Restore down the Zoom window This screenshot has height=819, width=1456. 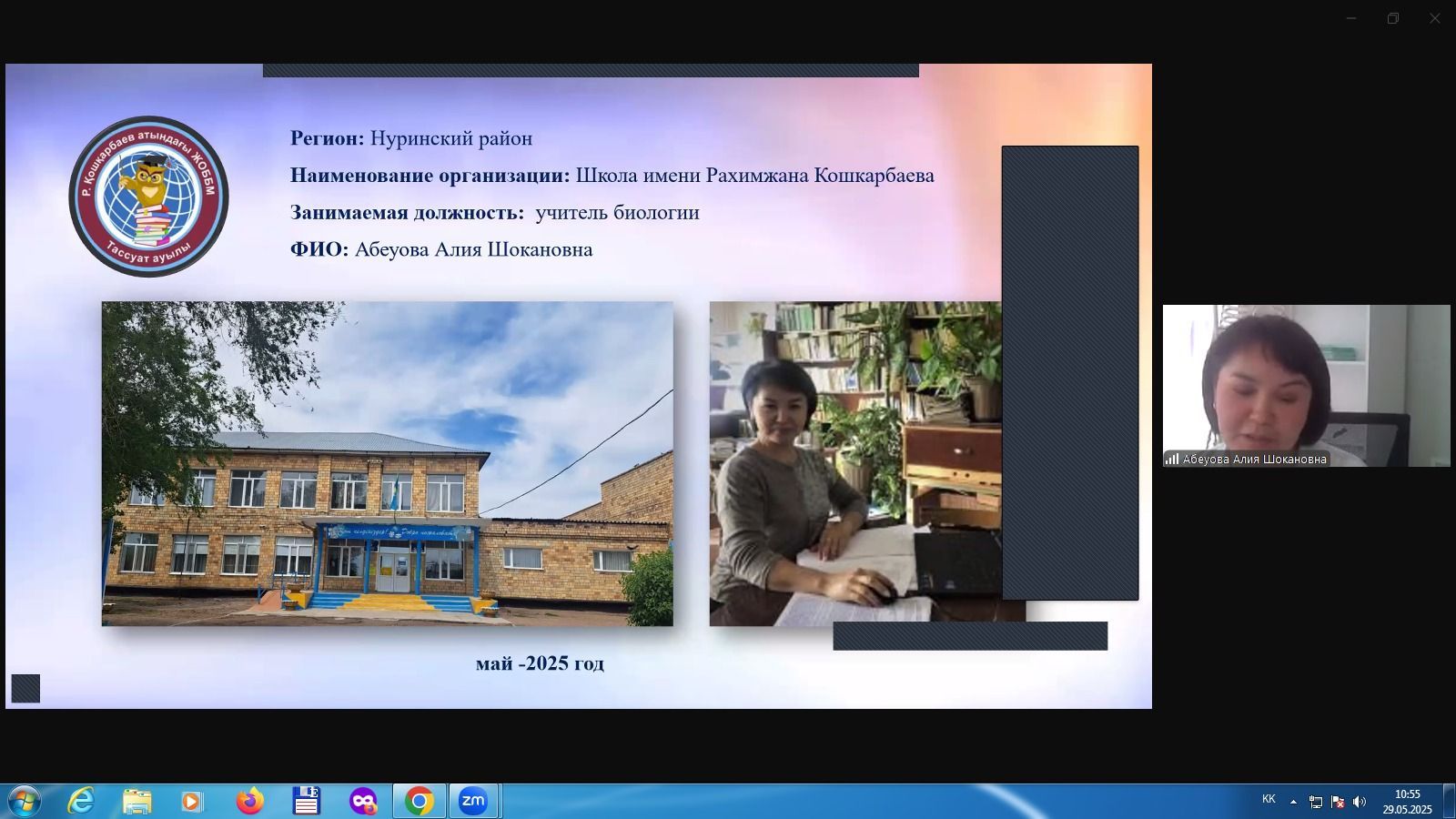tap(1392, 18)
